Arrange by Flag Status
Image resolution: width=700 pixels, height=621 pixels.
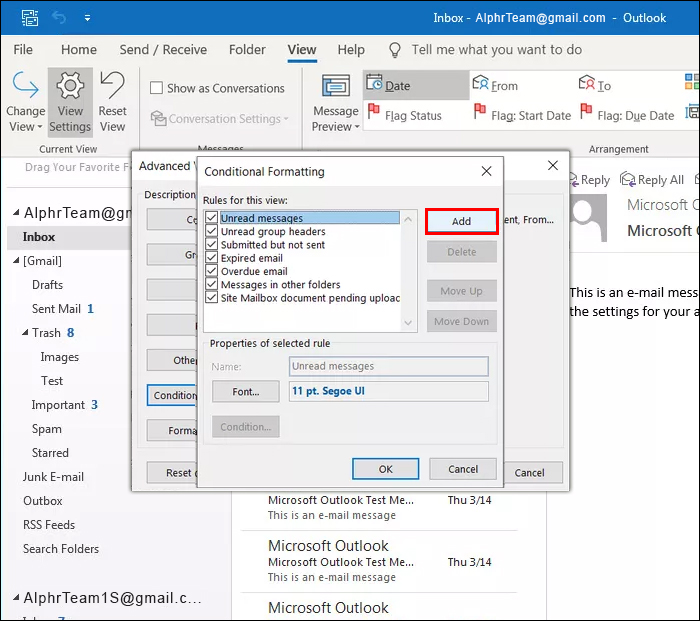pos(404,114)
